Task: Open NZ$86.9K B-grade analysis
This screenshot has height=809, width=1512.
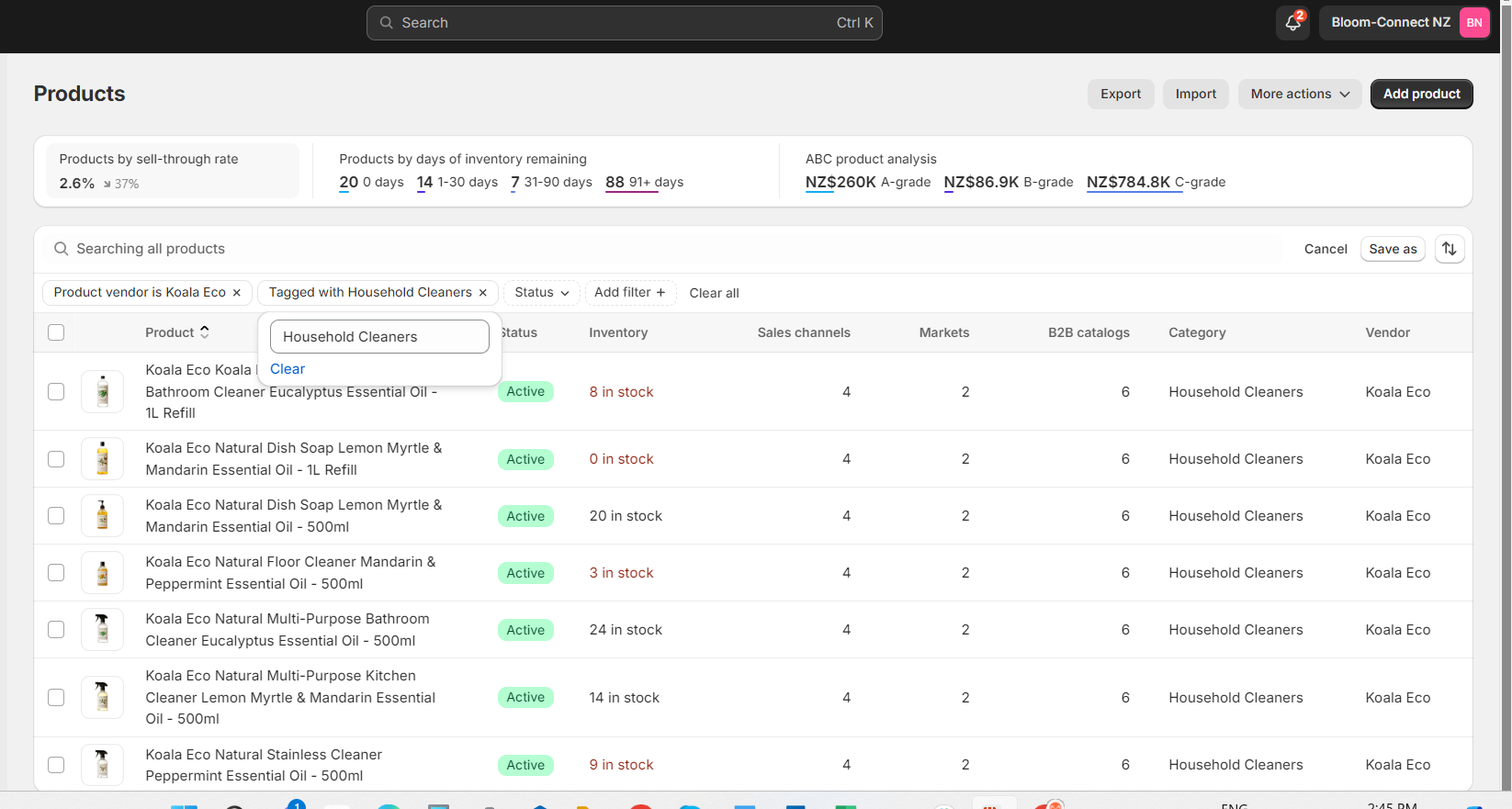Action: (x=1009, y=183)
